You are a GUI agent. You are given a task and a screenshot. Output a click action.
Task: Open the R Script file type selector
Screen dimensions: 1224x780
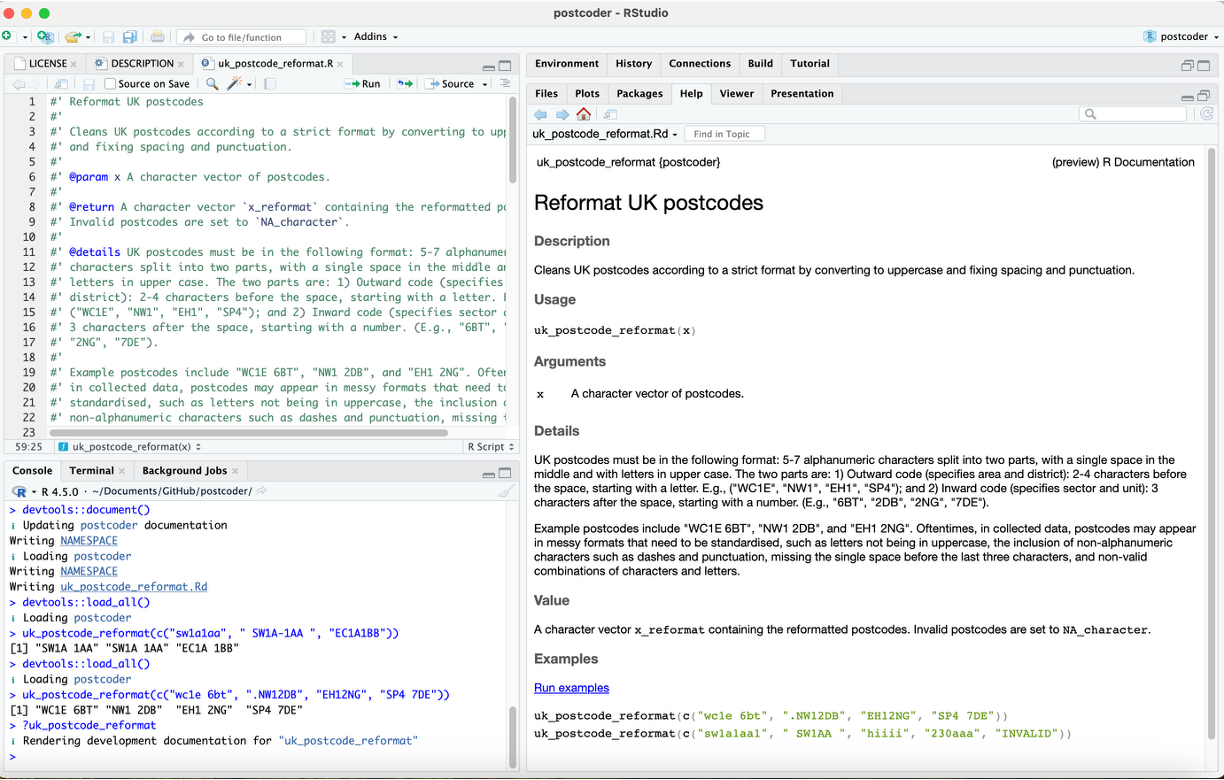pos(490,446)
